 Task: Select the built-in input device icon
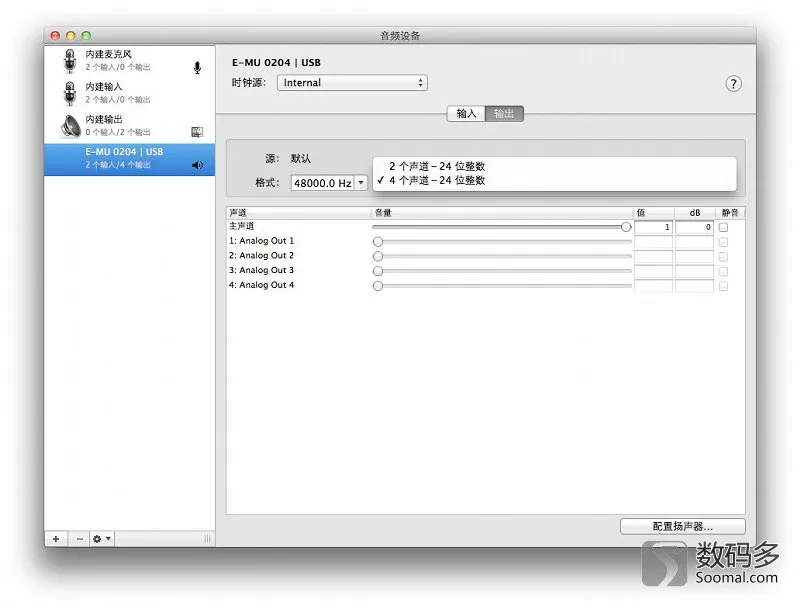[70, 93]
